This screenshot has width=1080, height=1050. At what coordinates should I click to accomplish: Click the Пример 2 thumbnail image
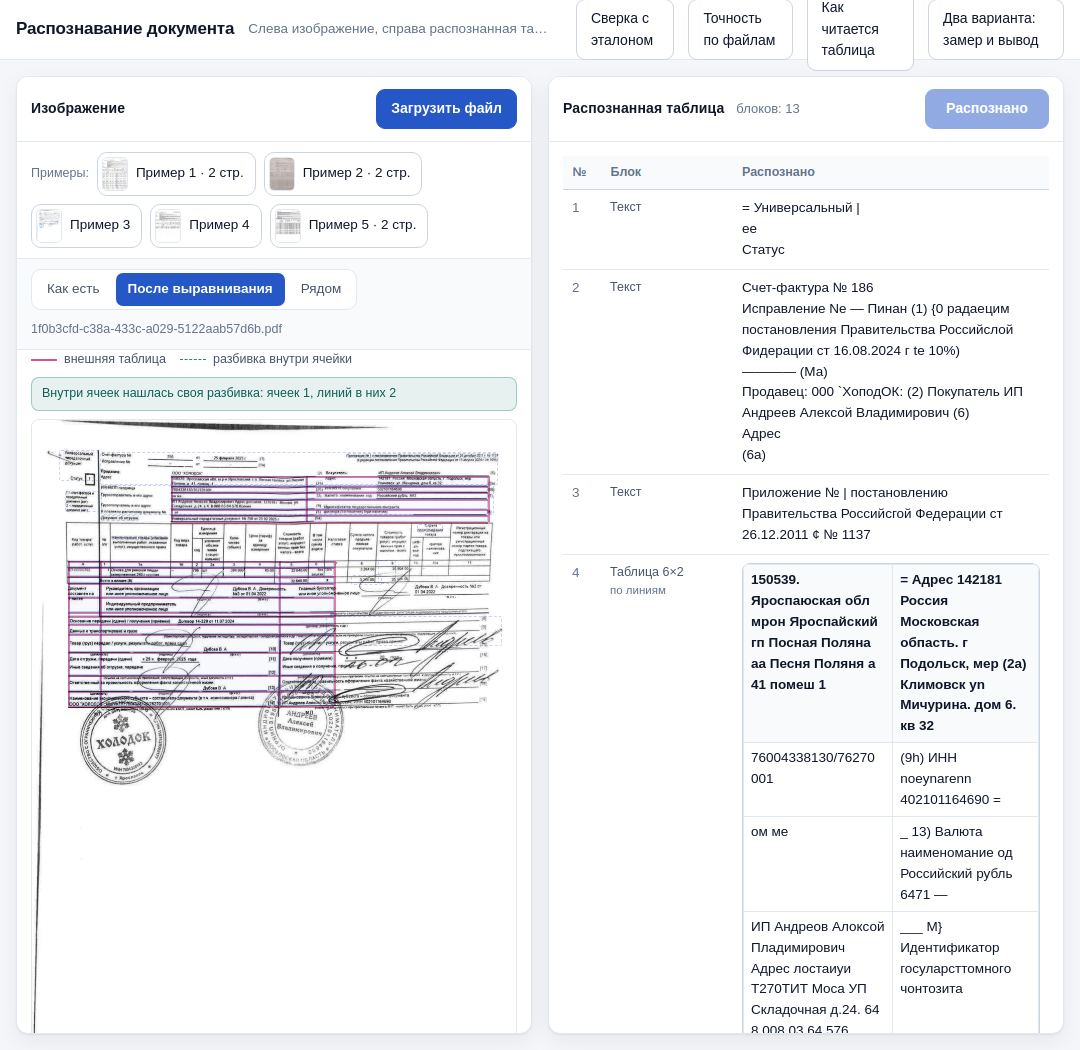click(x=282, y=174)
